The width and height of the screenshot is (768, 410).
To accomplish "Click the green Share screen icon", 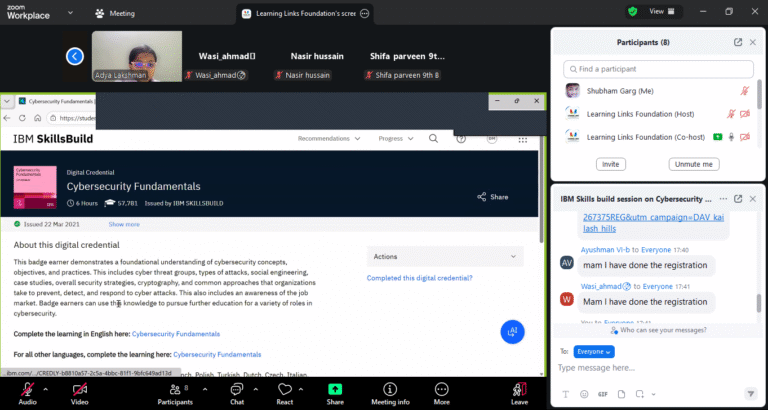I will (x=335, y=387).
